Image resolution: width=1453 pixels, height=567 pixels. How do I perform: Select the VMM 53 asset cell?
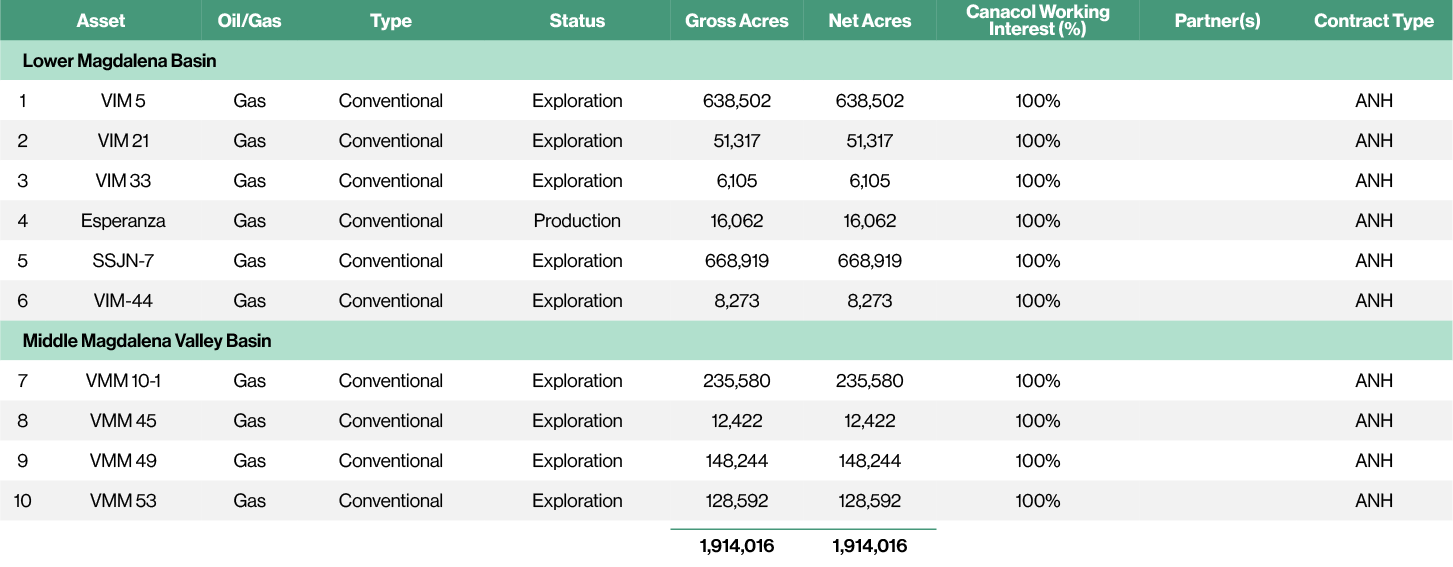click(123, 501)
